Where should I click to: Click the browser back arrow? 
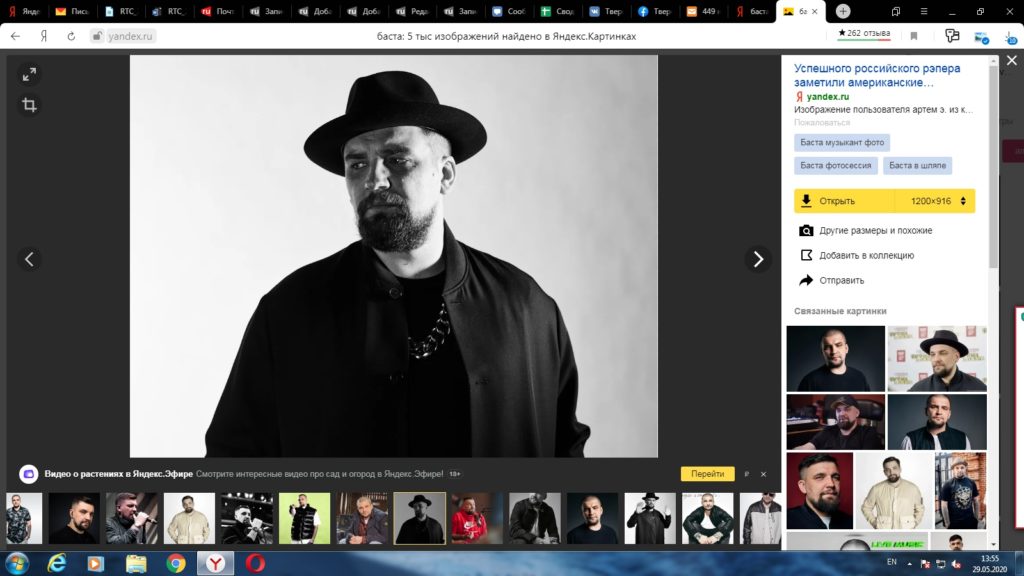pyautogui.click(x=16, y=36)
